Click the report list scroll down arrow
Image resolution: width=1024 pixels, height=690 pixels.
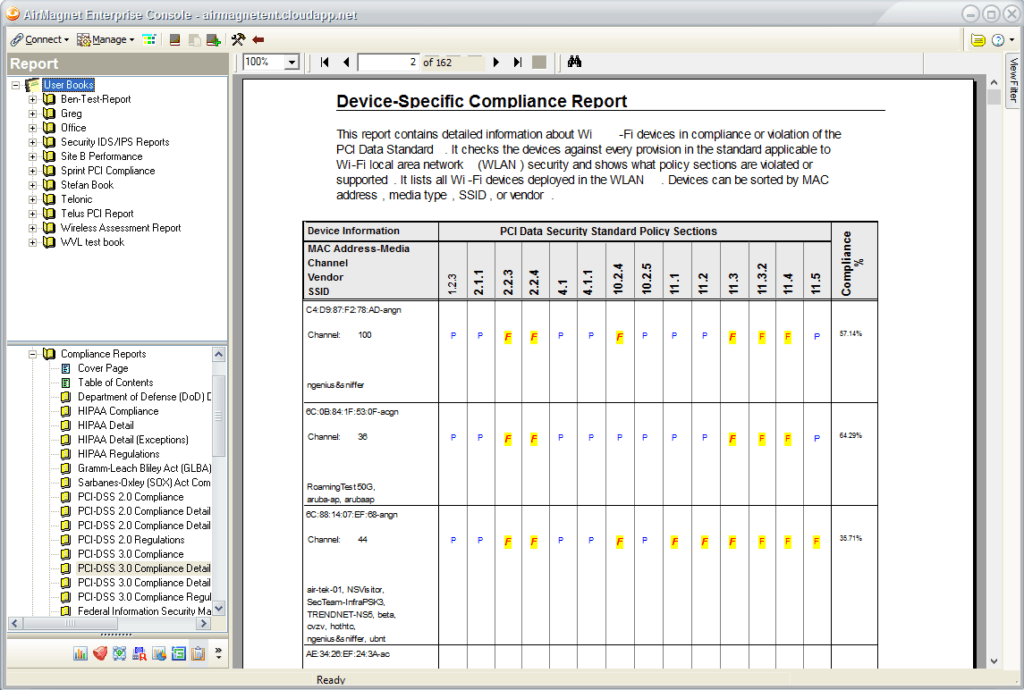219,608
